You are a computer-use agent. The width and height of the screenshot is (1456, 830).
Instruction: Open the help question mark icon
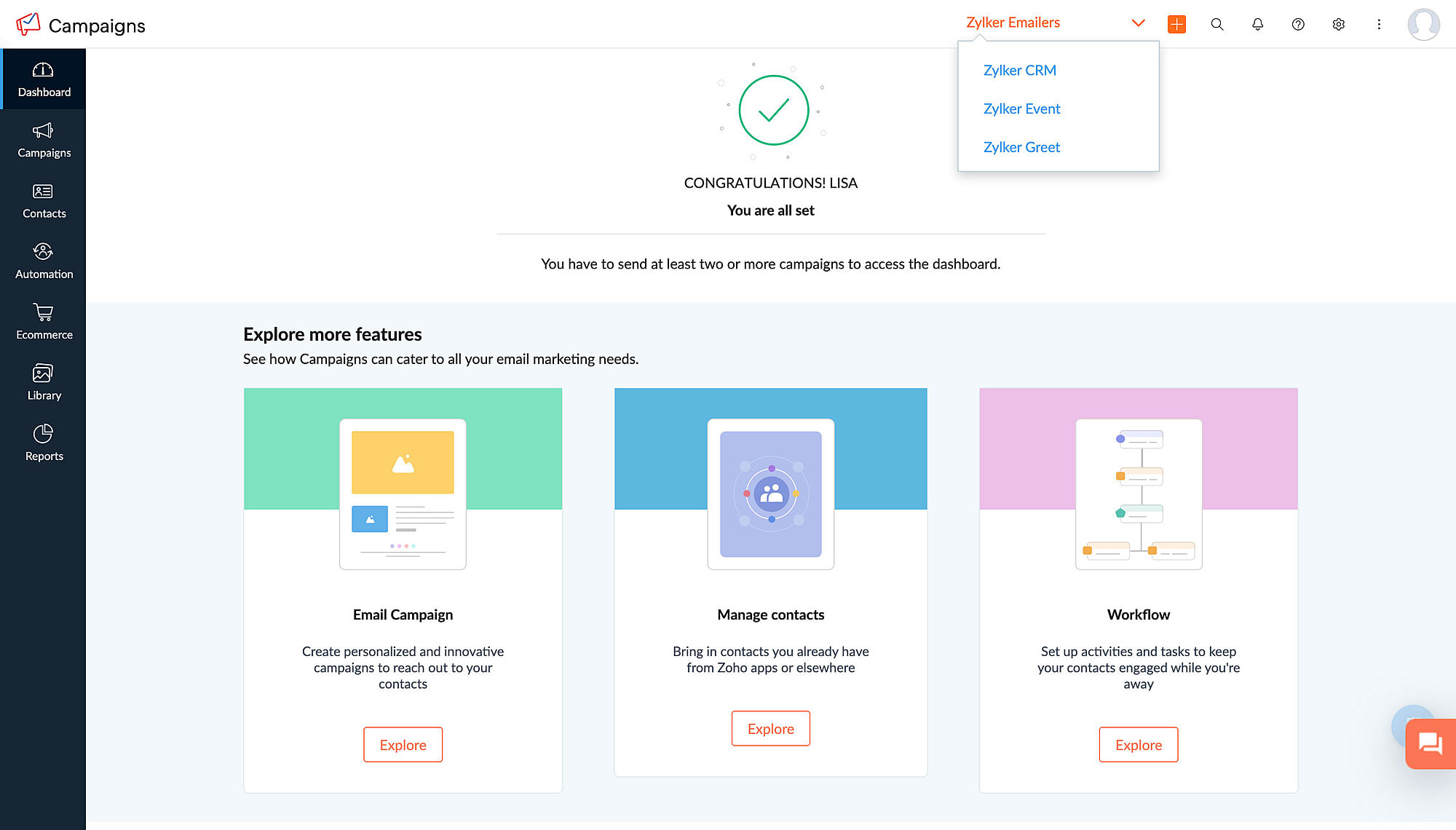pyautogui.click(x=1298, y=24)
